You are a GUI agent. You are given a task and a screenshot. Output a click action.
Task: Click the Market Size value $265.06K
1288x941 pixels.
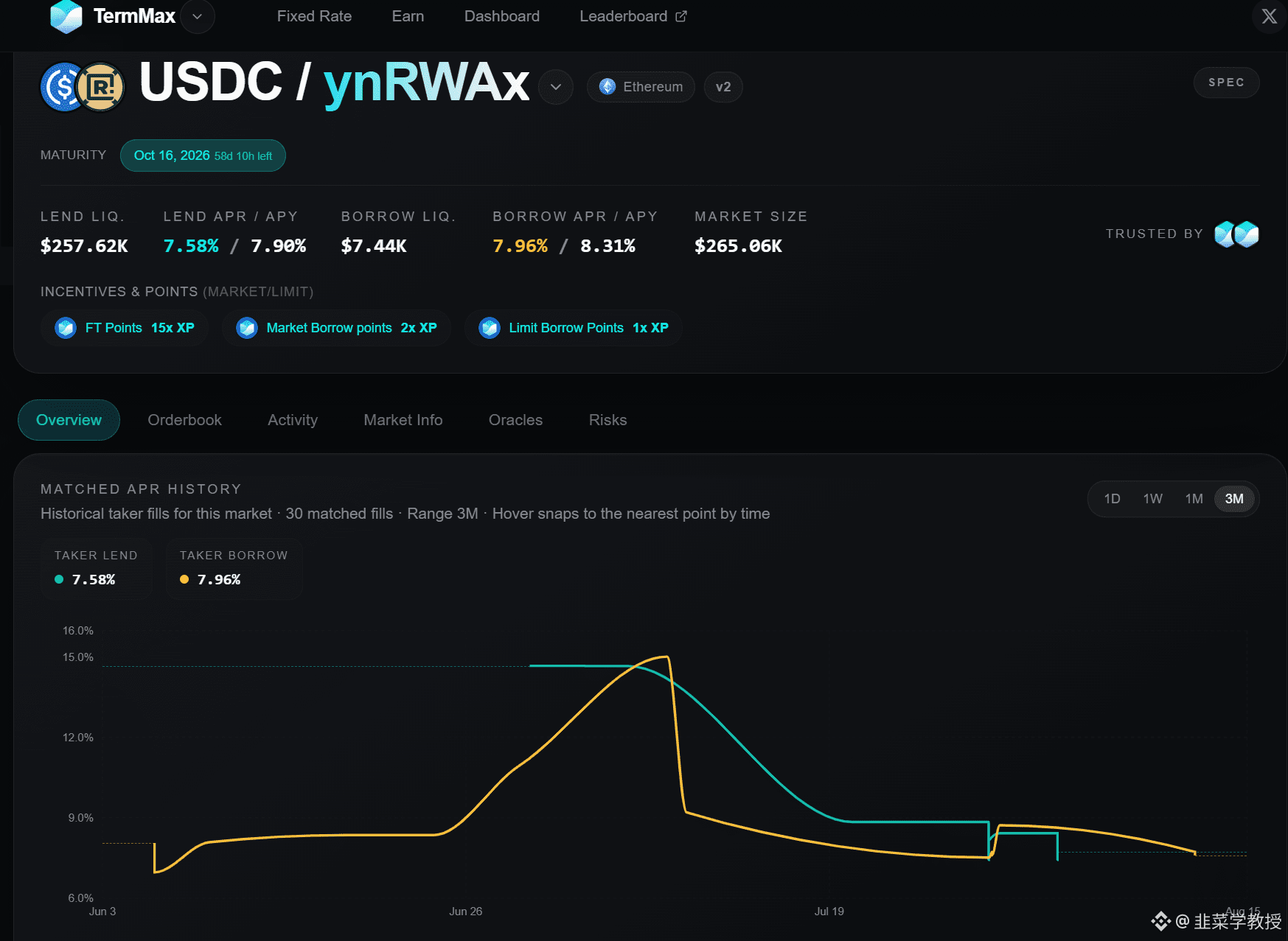[x=738, y=246]
